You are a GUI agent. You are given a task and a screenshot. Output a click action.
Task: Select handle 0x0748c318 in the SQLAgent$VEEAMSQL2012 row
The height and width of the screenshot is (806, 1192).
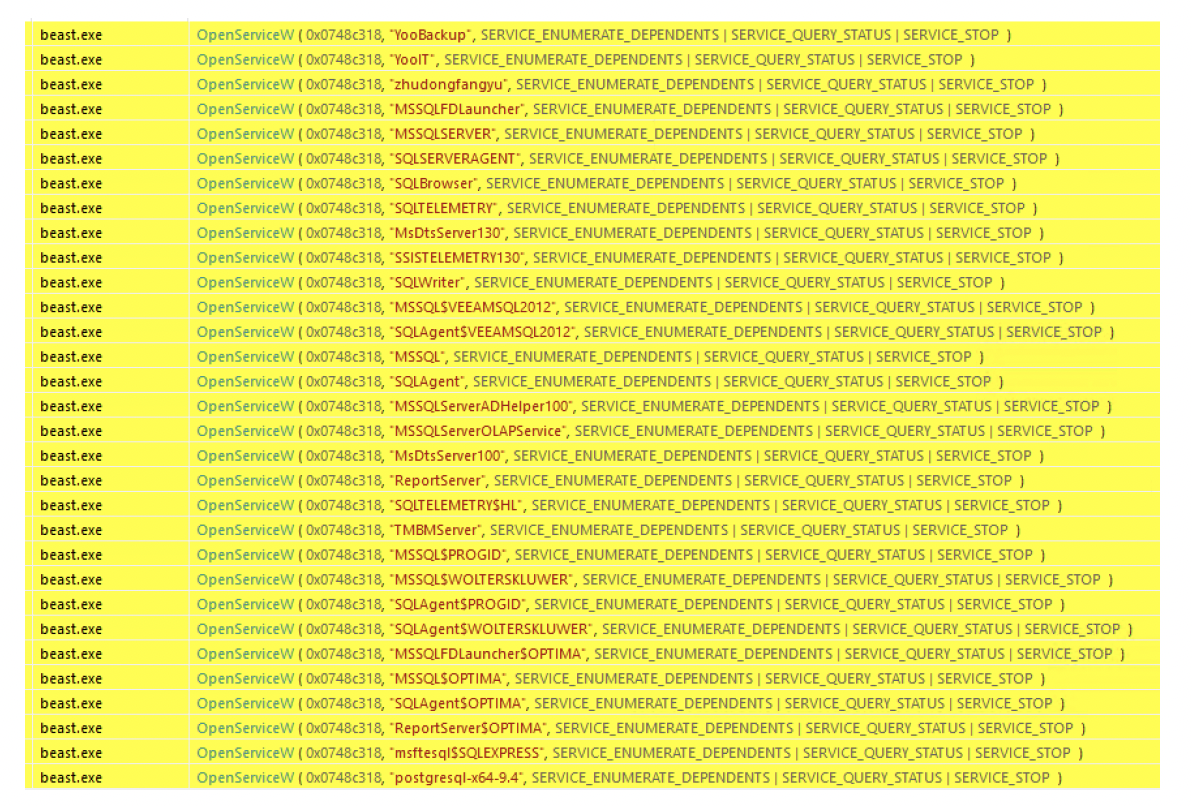coord(344,332)
